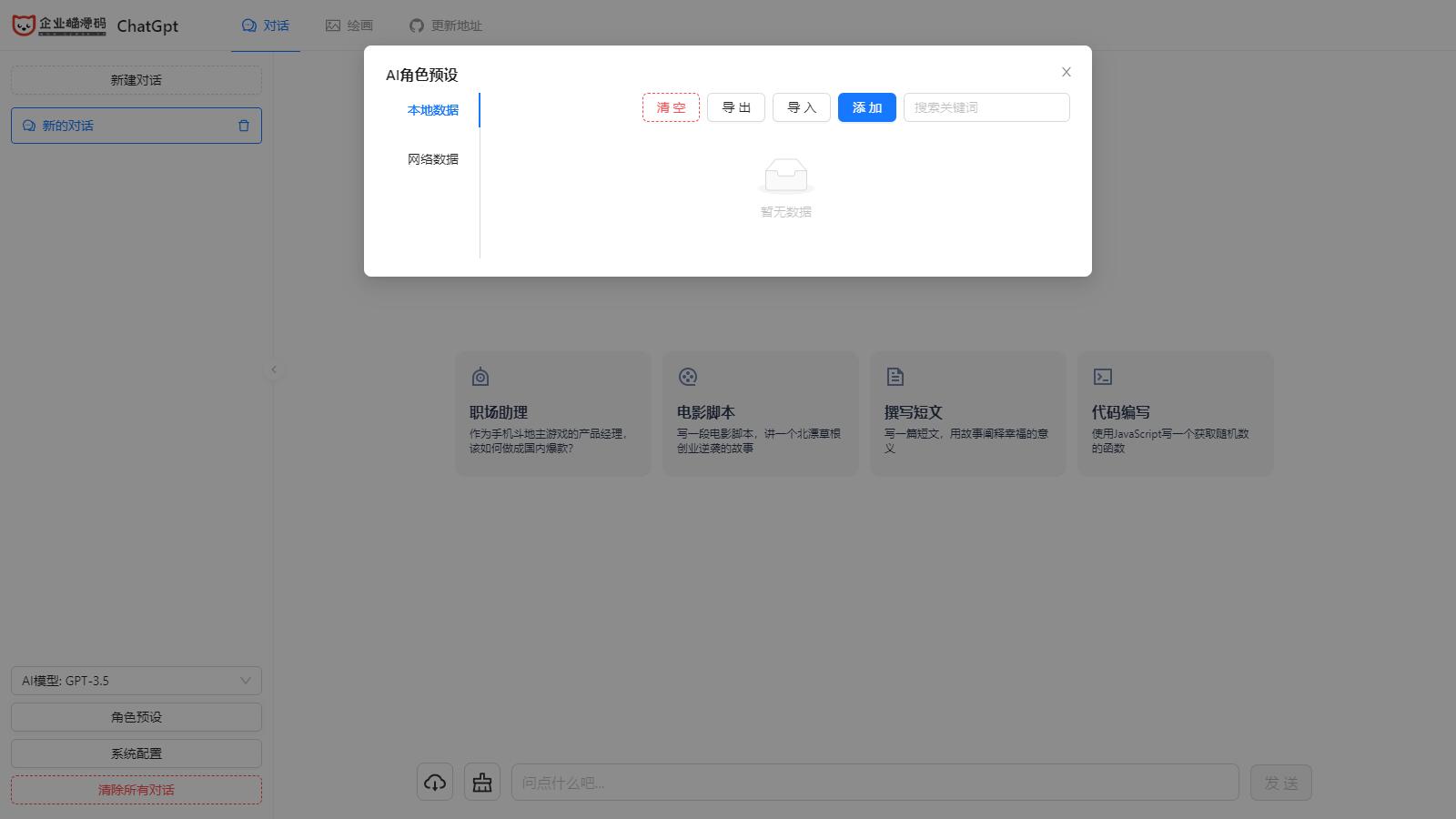Choose the 职场助理 prompt card
Viewport: 1456px width, 819px height.
(x=553, y=414)
